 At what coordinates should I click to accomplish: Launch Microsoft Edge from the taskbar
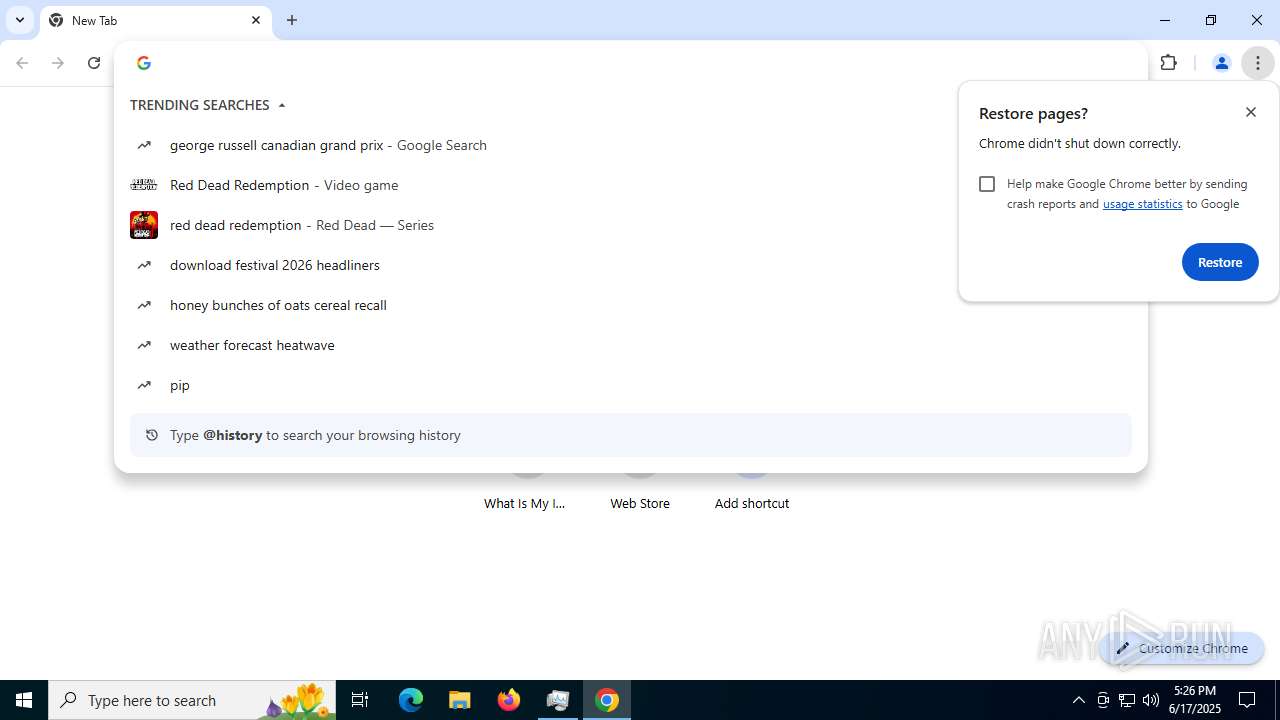tap(411, 700)
